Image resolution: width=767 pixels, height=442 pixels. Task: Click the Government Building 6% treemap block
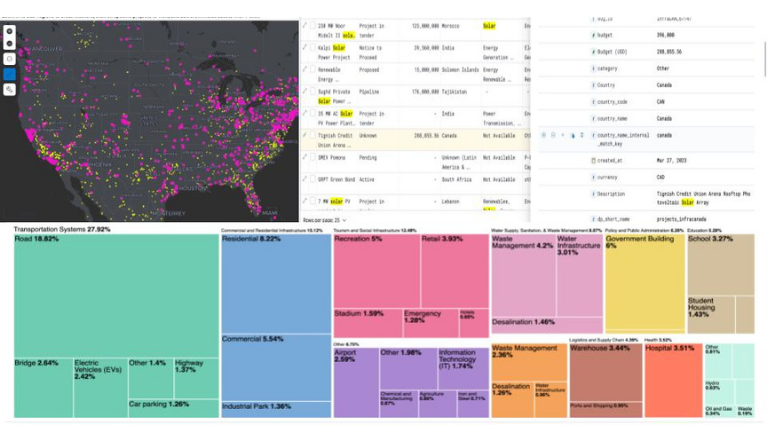click(645, 283)
